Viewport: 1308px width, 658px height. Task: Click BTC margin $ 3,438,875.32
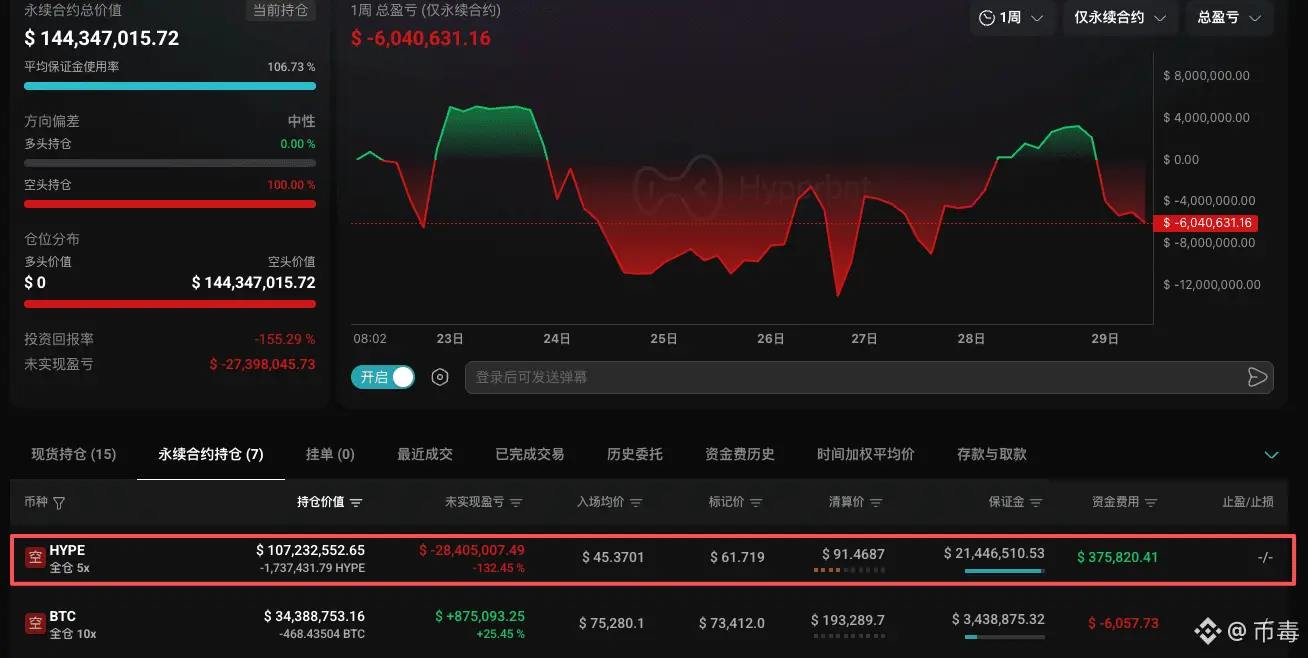point(998,619)
